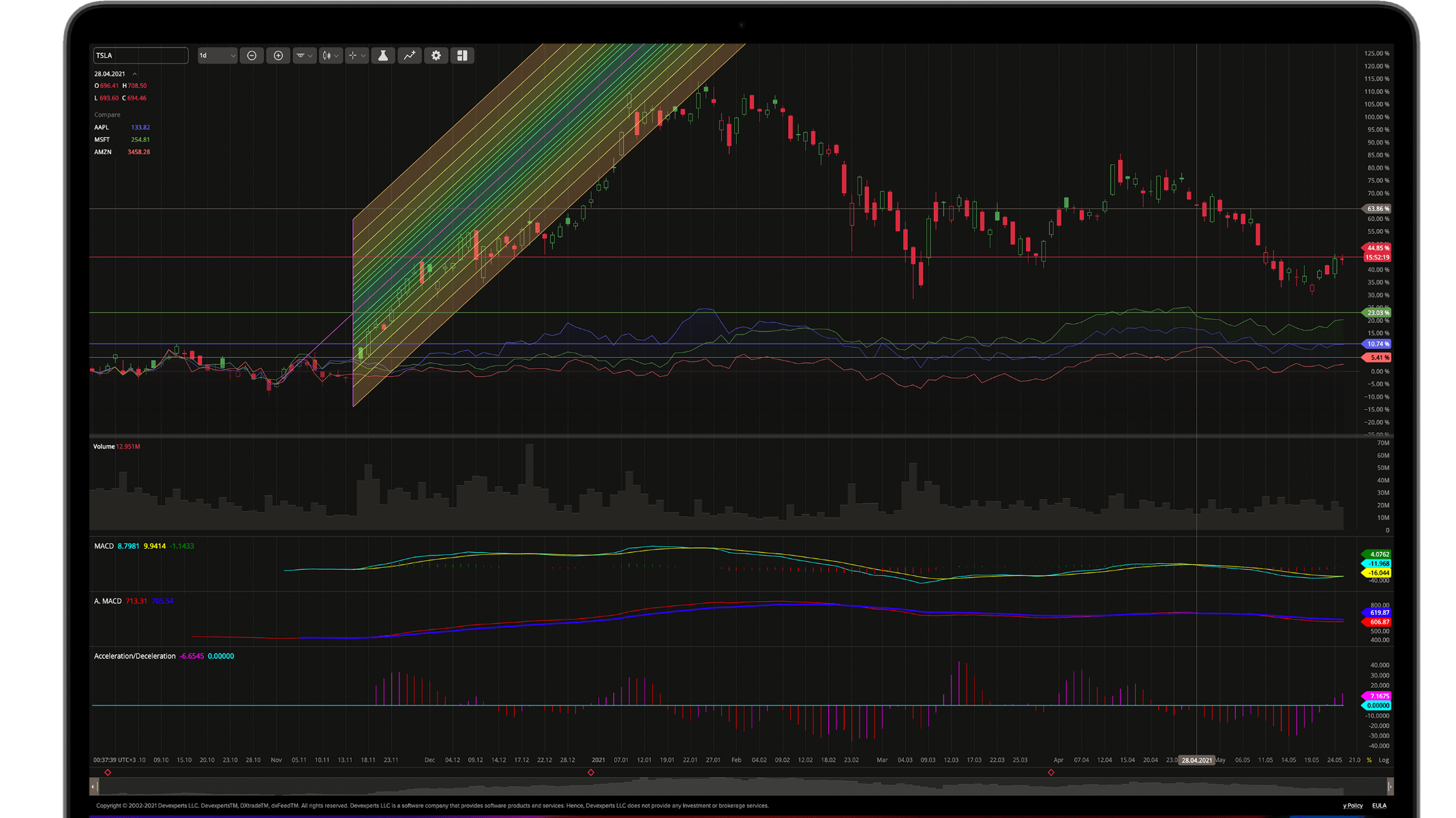1456x818 pixels.
Task: Open the 1d timeframe dropdown
Action: coord(217,55)
